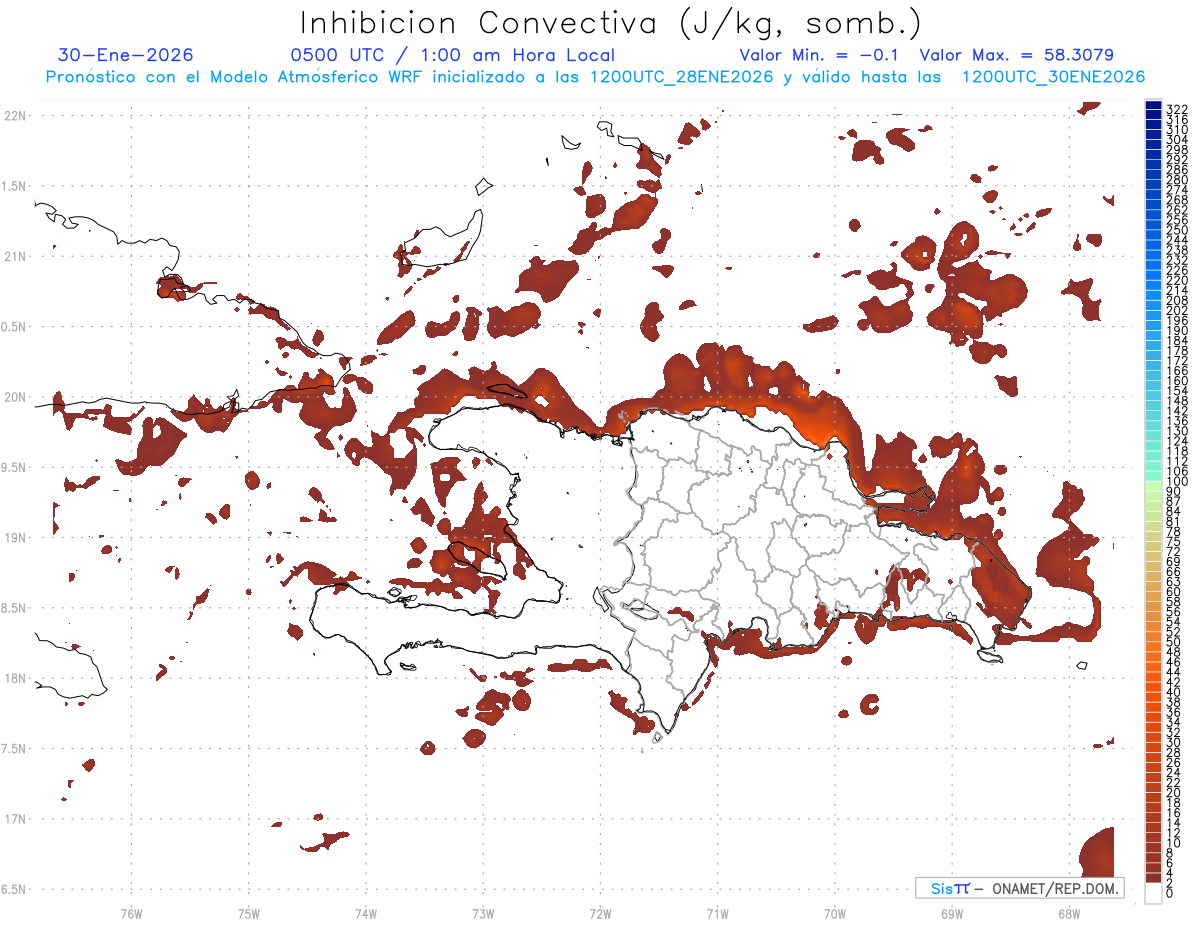Click the '100' colorbar label
The width and height of the screenshot is (1200, 927).
pos(1176,481)
